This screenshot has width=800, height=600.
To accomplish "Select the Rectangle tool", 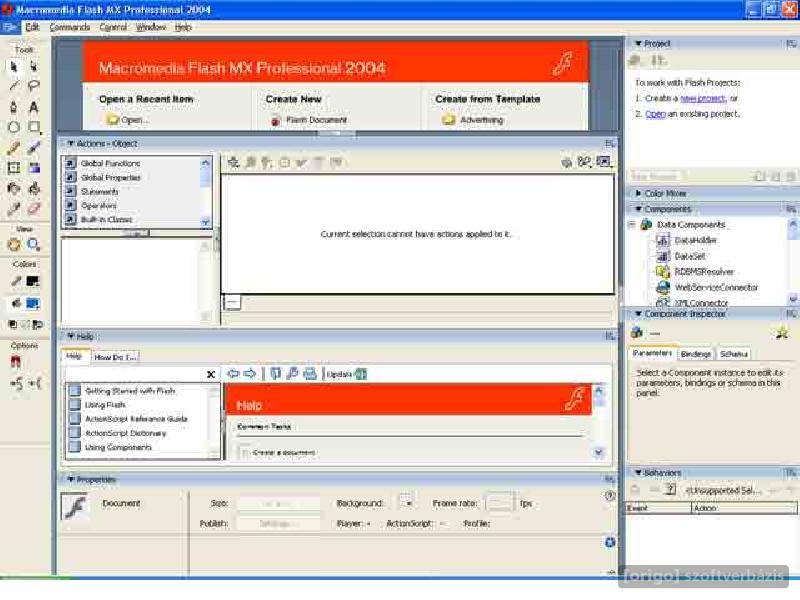I will pyautogui.click(x=34, y=127).
